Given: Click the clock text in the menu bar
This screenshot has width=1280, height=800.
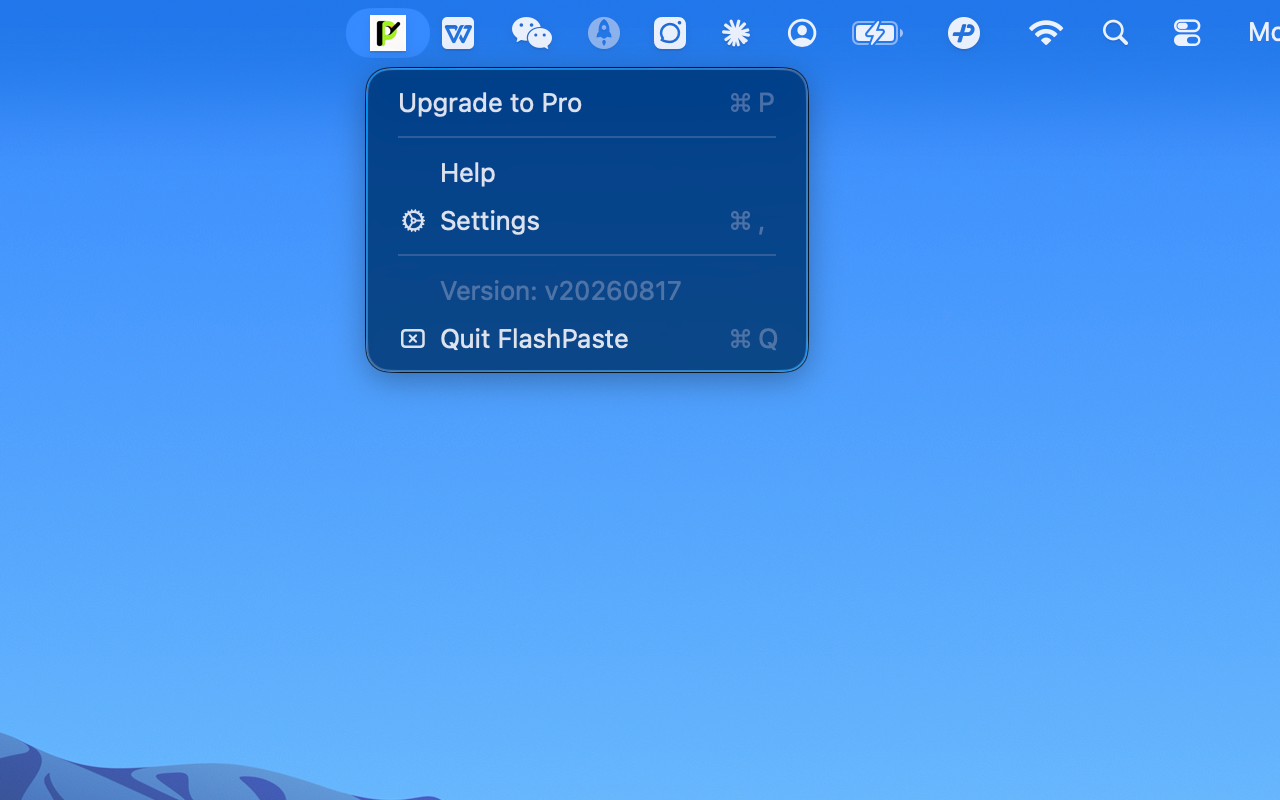Looking at the screenshot, I should [1264, 33].
